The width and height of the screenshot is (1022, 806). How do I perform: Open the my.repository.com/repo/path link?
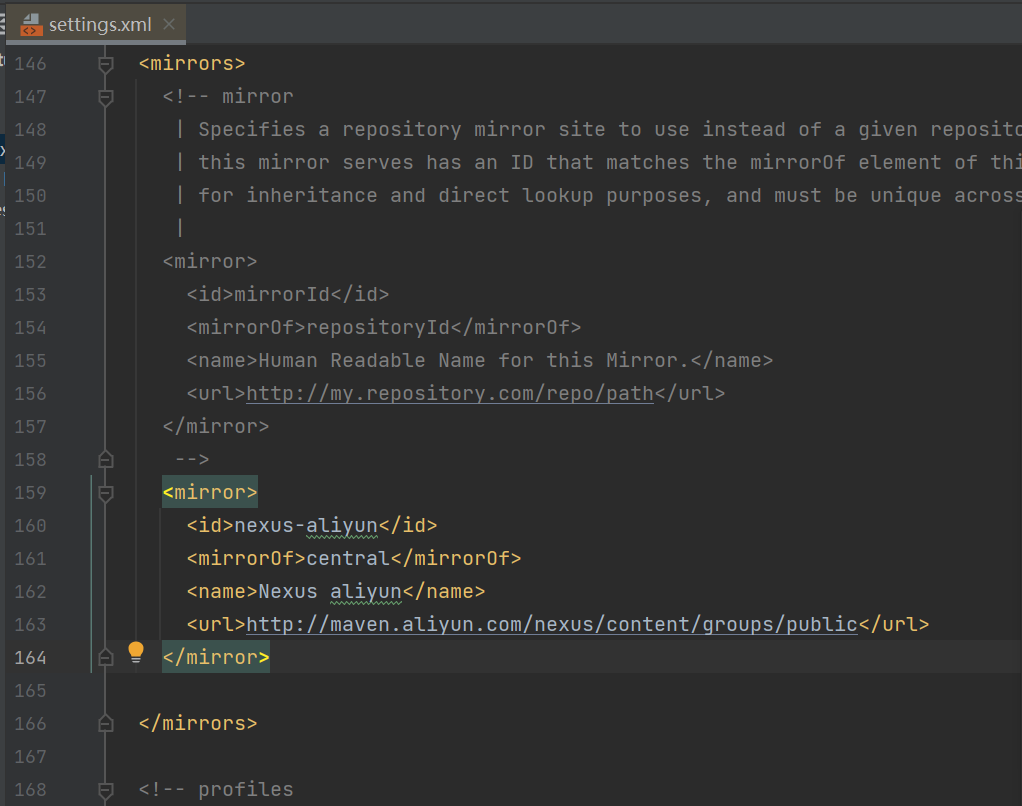click(x=449, y=394)
